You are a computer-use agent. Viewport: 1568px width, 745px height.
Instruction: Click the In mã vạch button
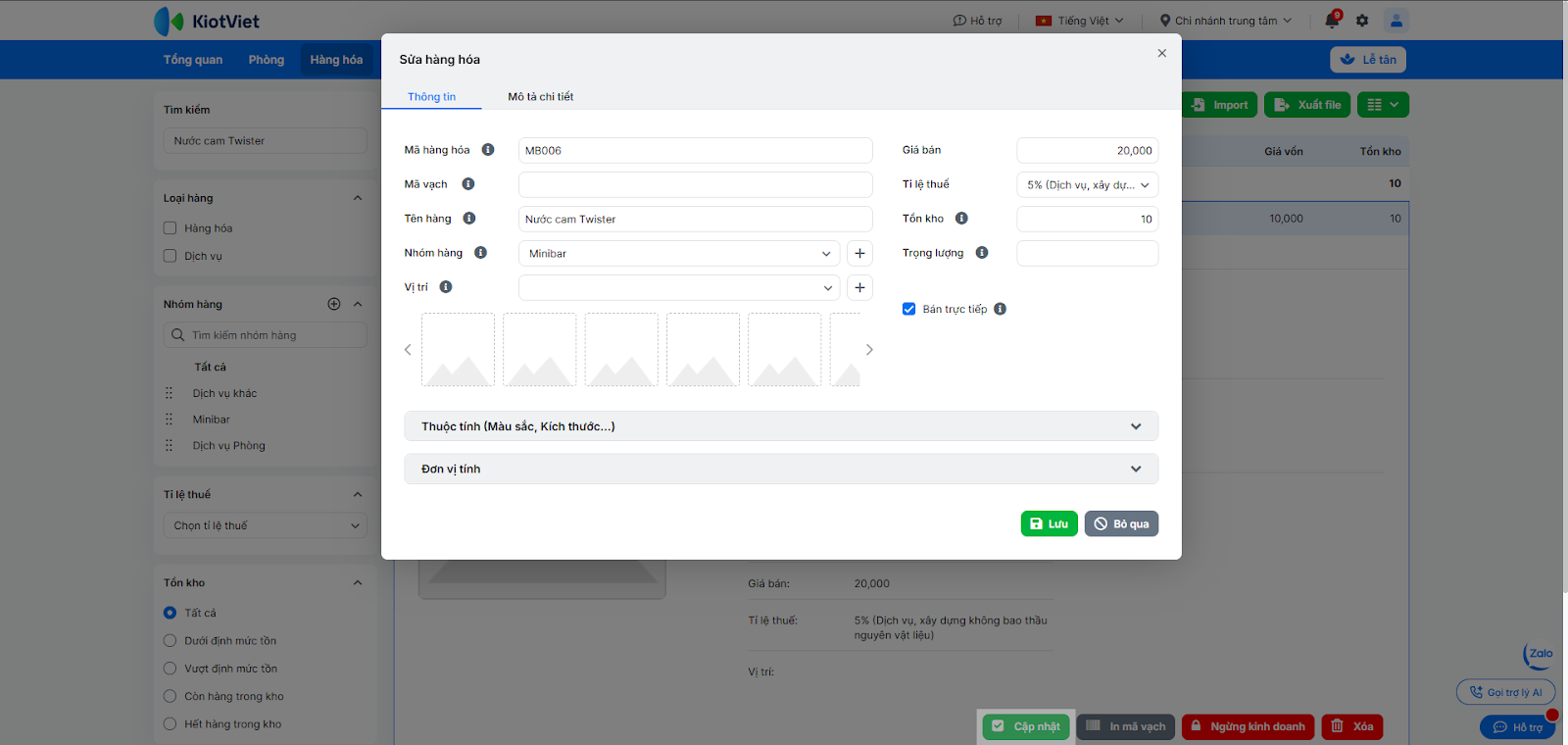(1126, 726)
